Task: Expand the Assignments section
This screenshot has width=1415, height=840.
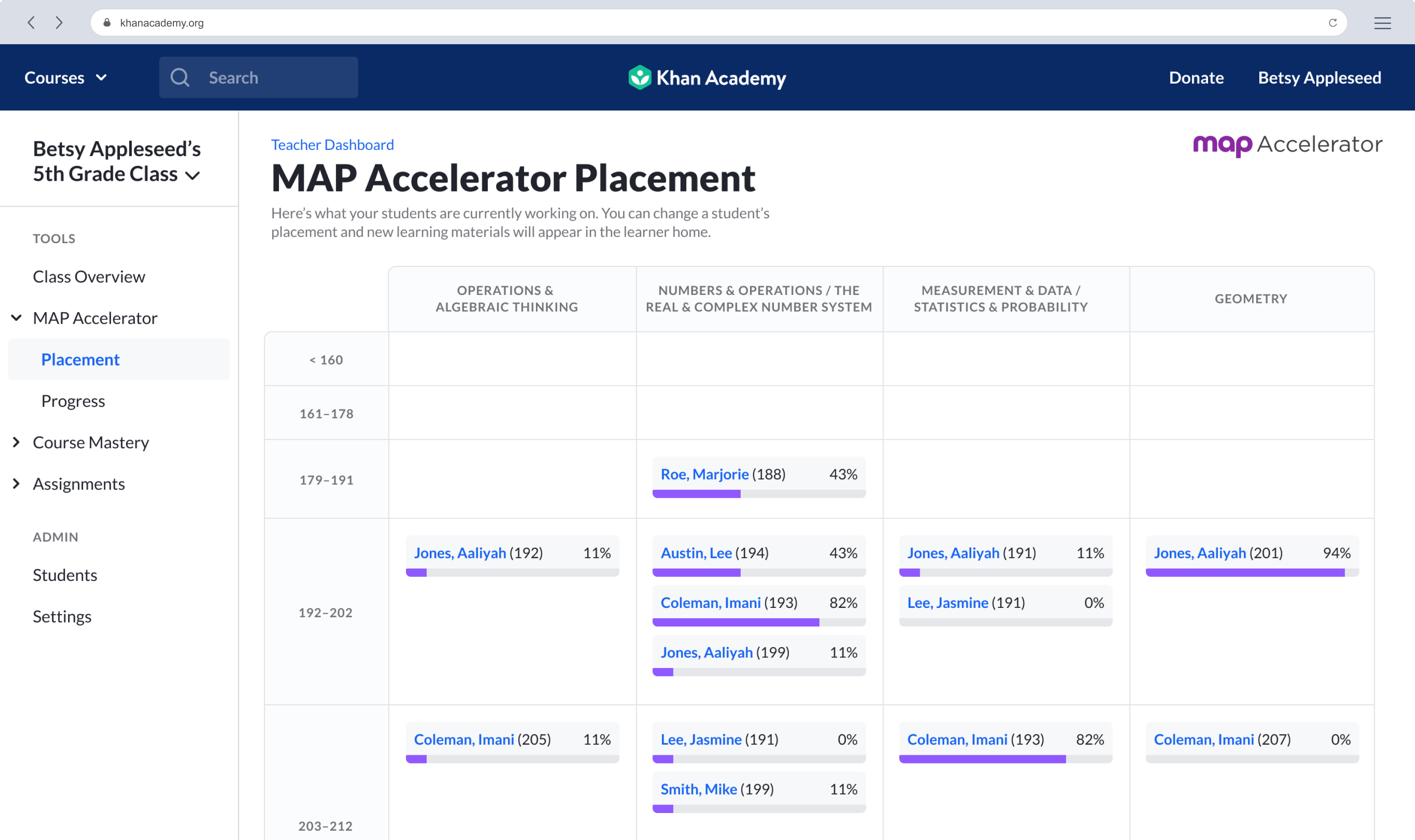Action: 16,483
